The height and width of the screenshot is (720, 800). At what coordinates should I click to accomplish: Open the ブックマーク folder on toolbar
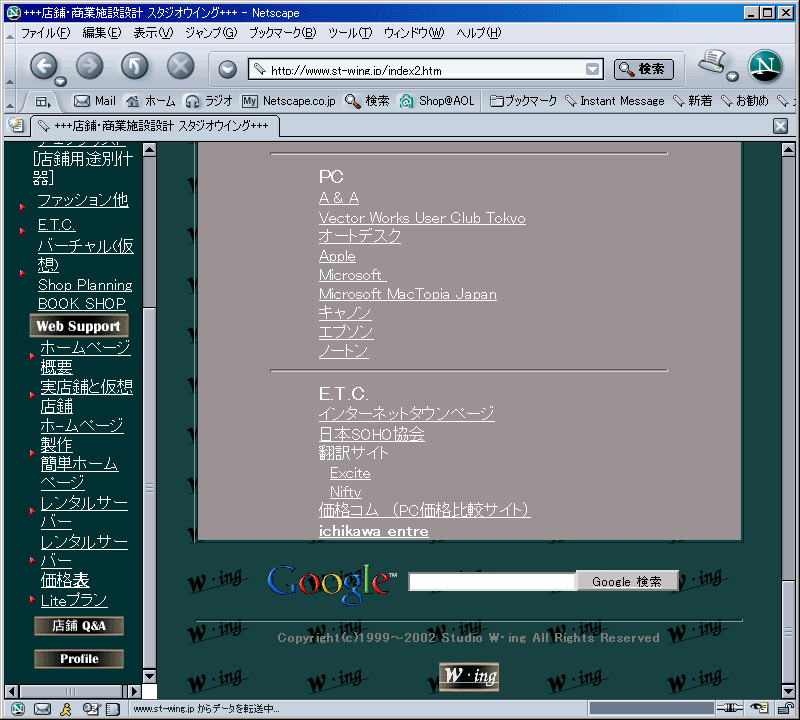click(x=523, y=101)
